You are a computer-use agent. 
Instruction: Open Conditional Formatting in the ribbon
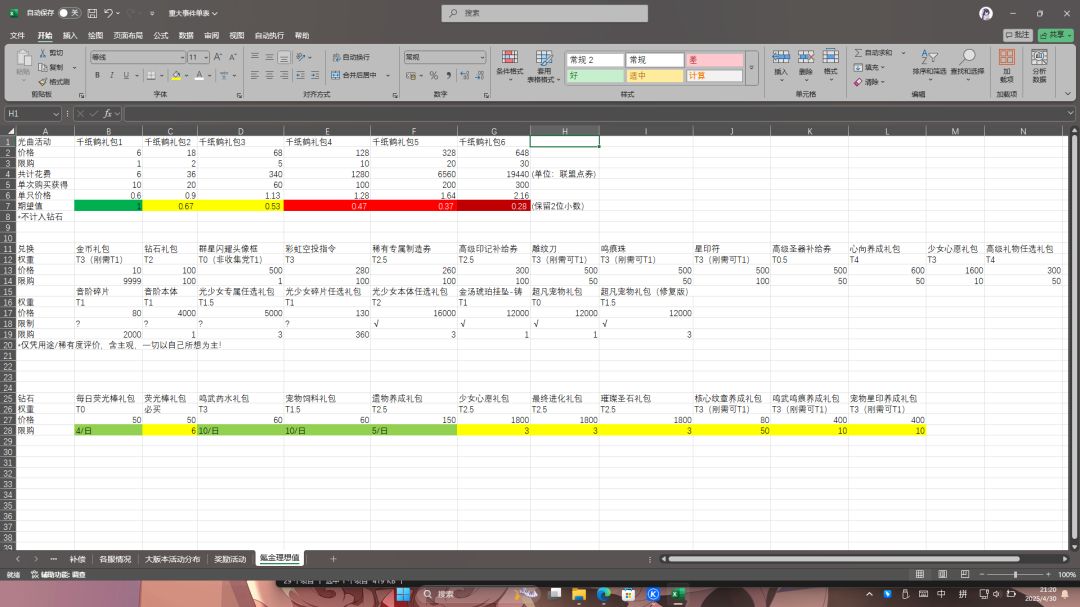(510, 66)
